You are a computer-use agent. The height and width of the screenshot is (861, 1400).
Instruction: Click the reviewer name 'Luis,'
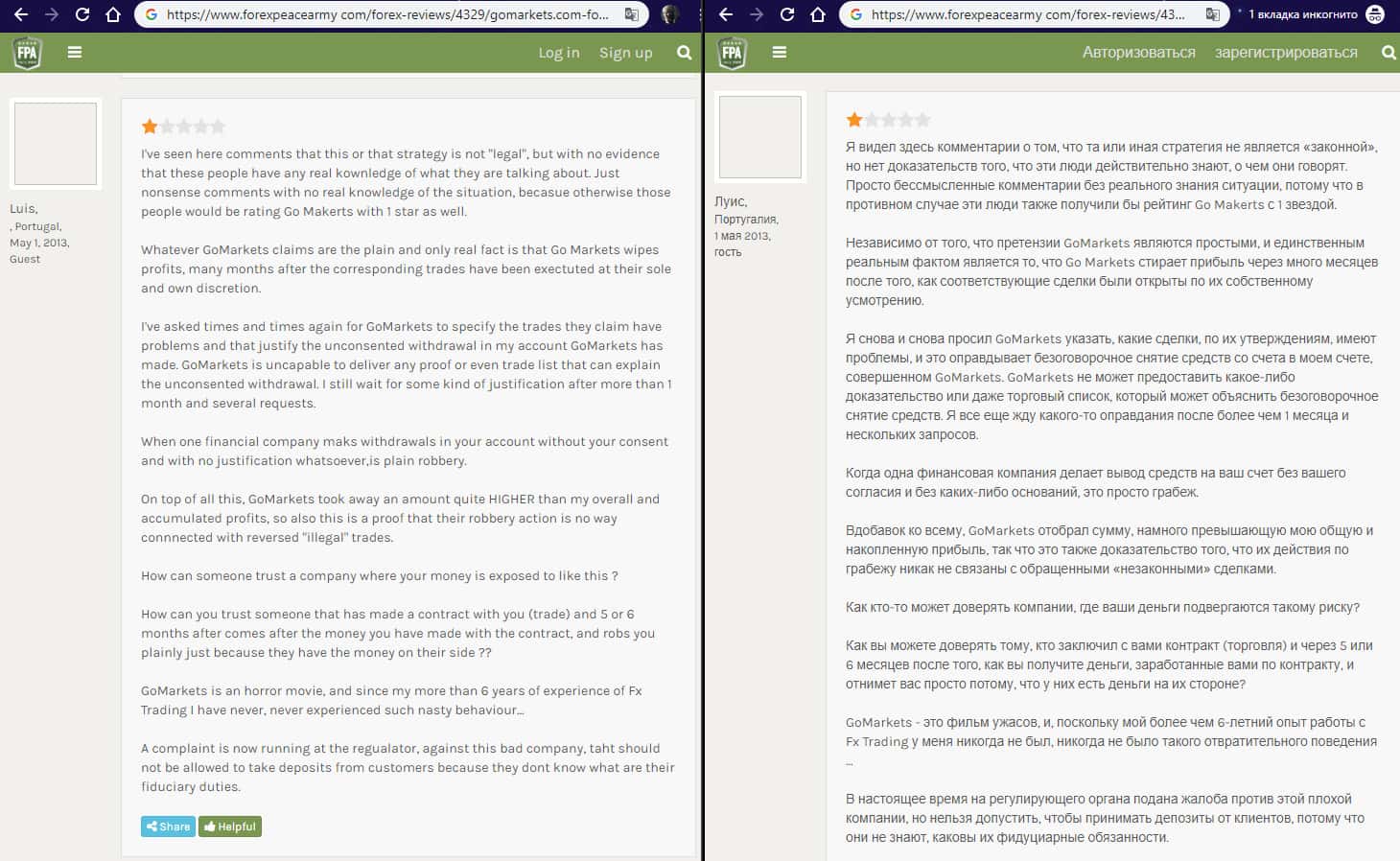point(24,209)
